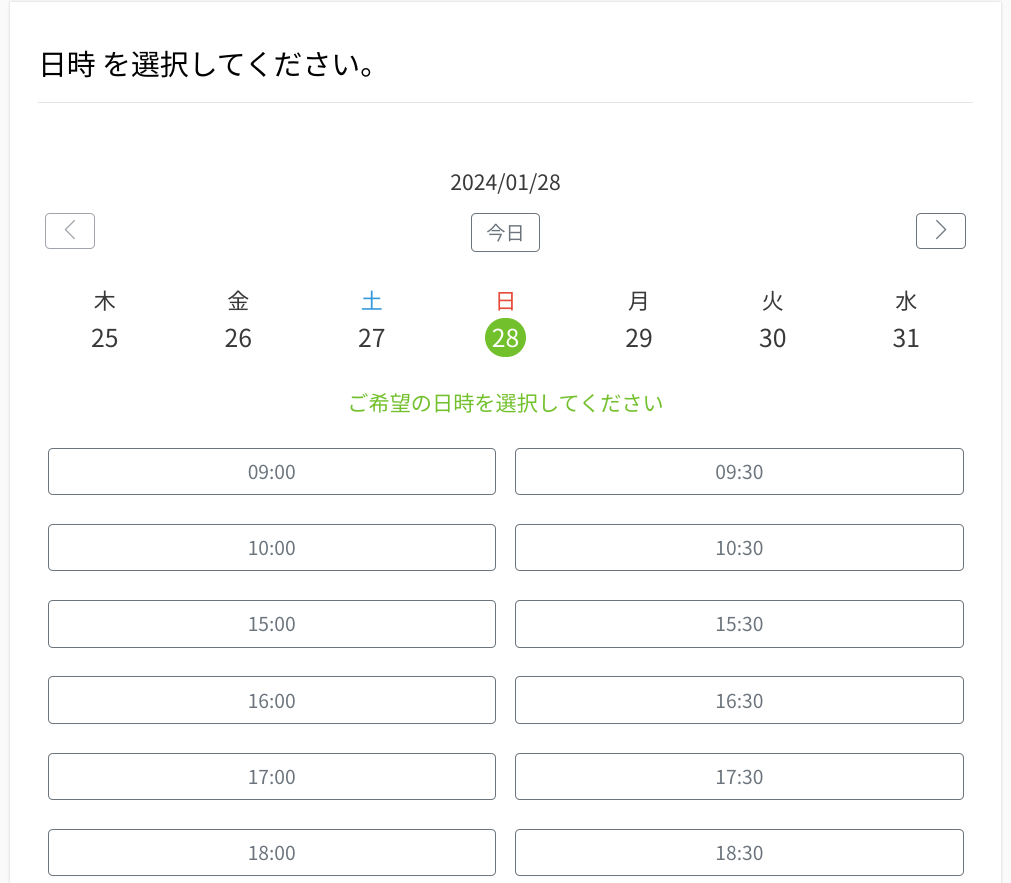Select Monday the 29th on the calendar

click(x=638, y=338)
